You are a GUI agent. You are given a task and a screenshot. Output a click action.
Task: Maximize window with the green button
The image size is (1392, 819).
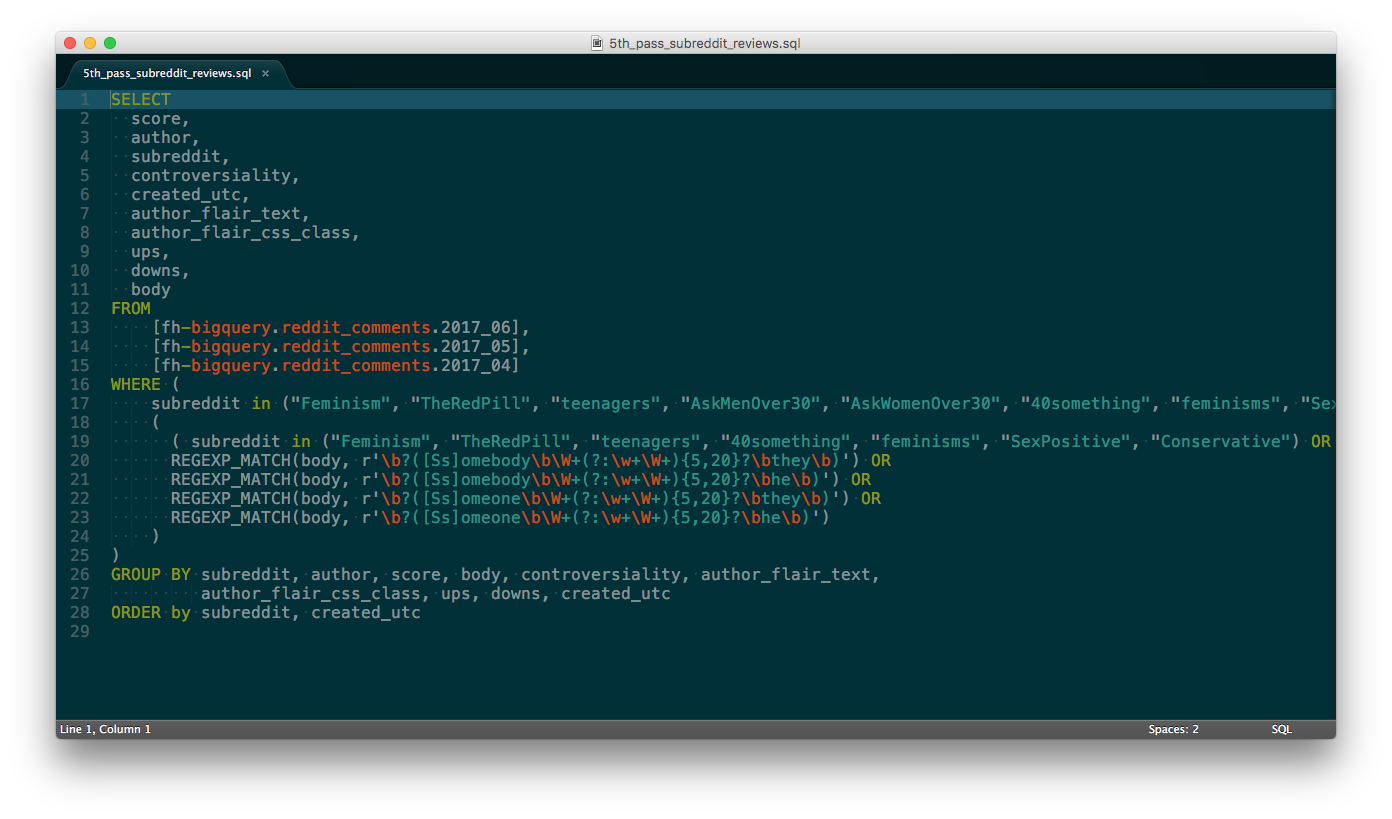coord(110,43)
